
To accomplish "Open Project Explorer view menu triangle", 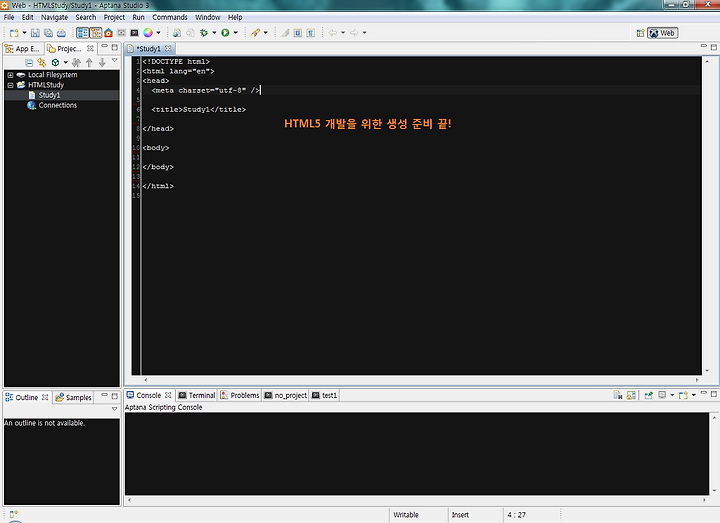I will (115, 61).
